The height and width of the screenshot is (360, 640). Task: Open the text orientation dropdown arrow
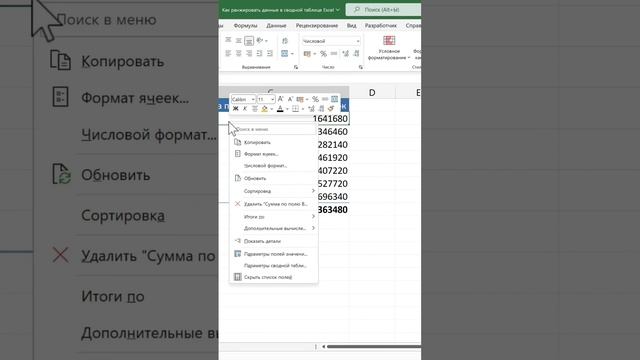(267, 41)
